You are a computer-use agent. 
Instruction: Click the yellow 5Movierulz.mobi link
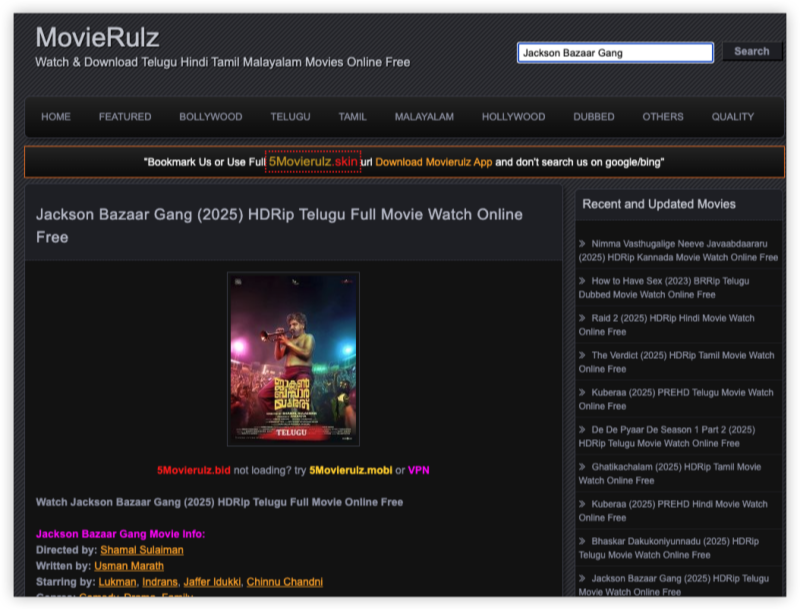click(351, 470)
